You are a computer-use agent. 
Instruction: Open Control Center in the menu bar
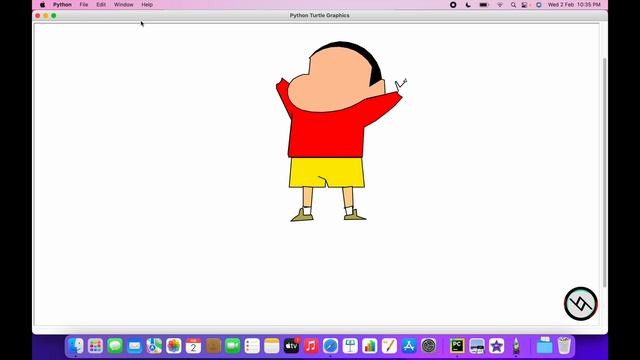(524, 5)
